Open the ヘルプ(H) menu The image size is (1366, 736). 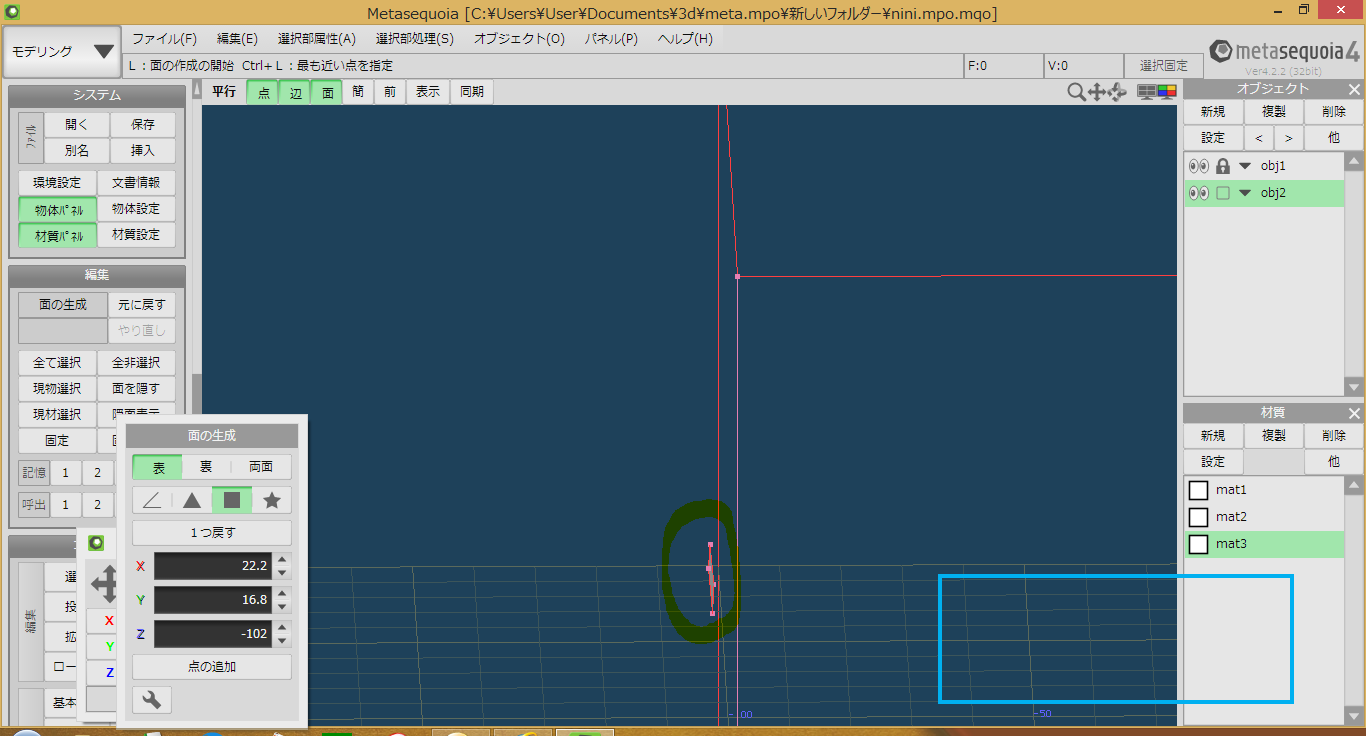point(685,39)
